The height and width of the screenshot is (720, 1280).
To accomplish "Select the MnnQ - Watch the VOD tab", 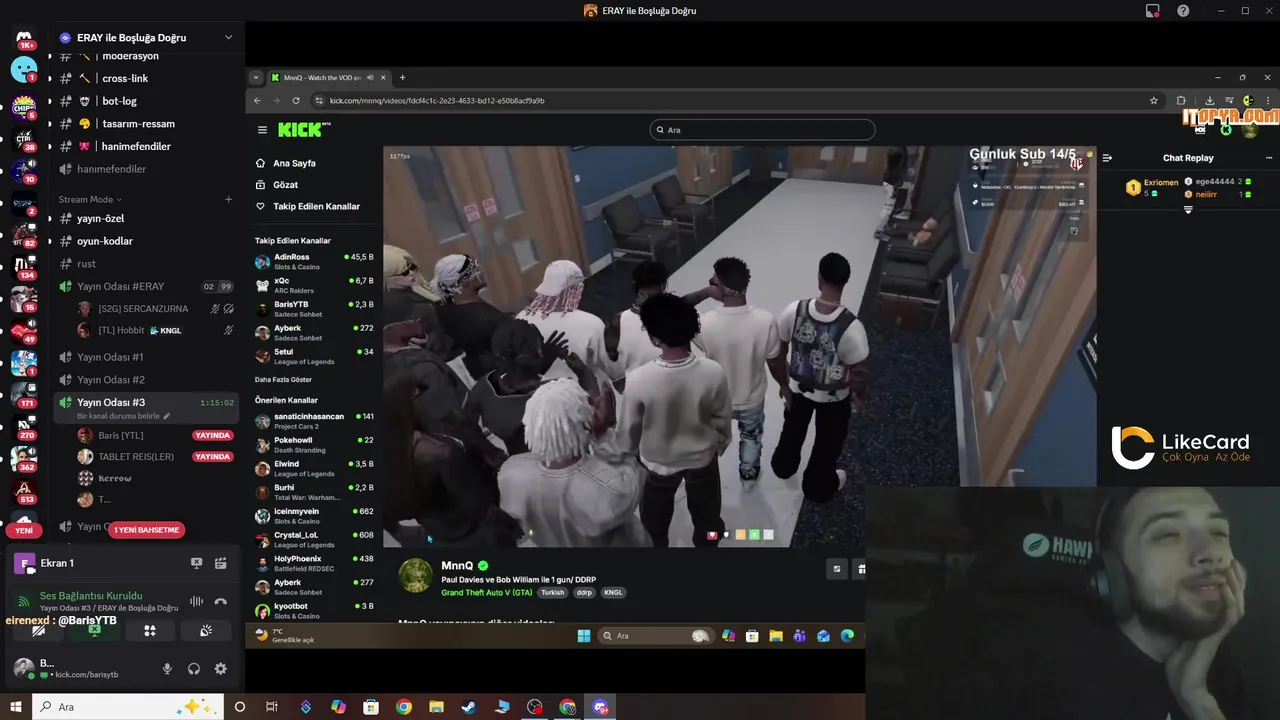I will (328, 77).
